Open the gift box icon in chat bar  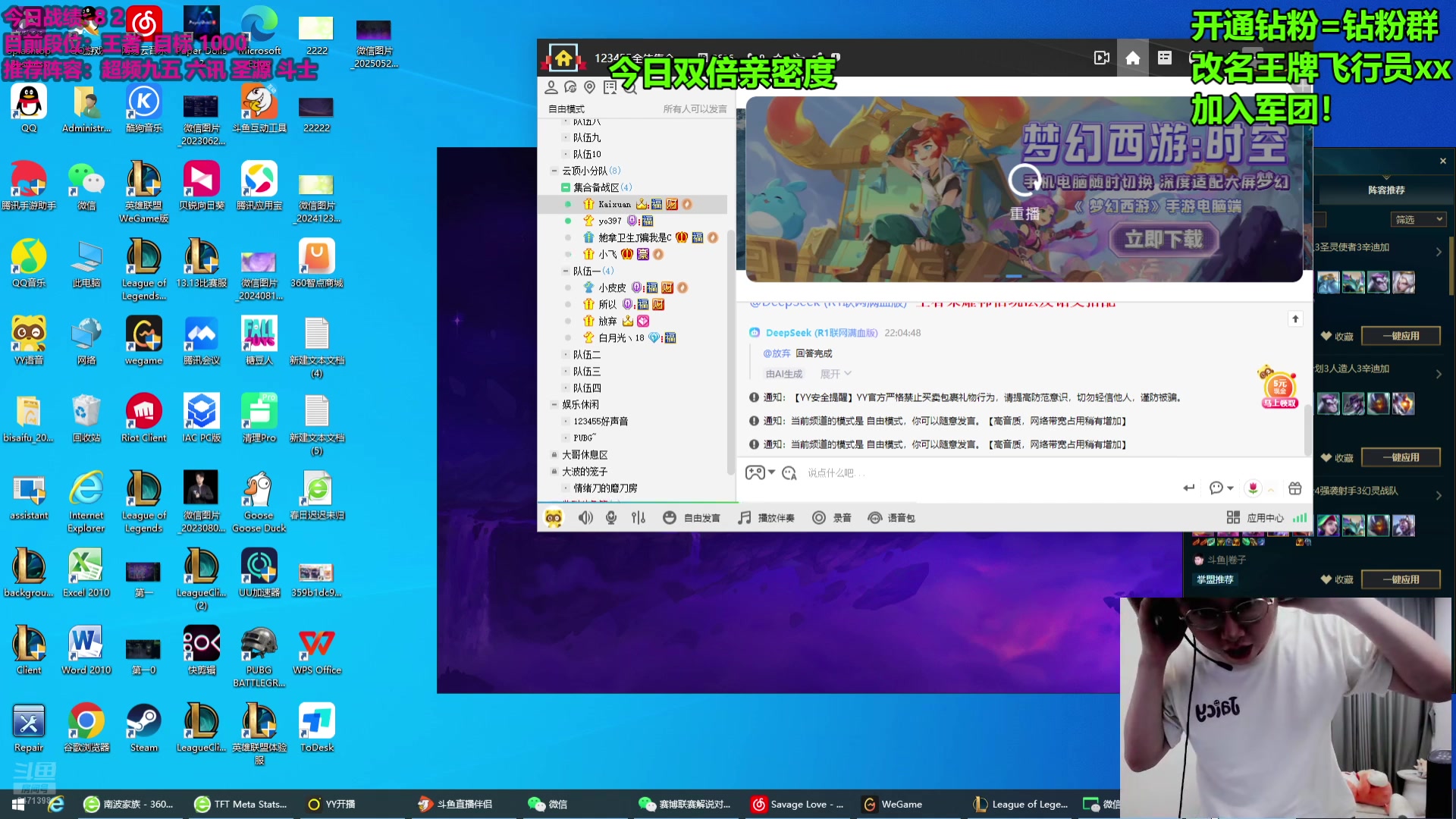[x=1295, y=488]
